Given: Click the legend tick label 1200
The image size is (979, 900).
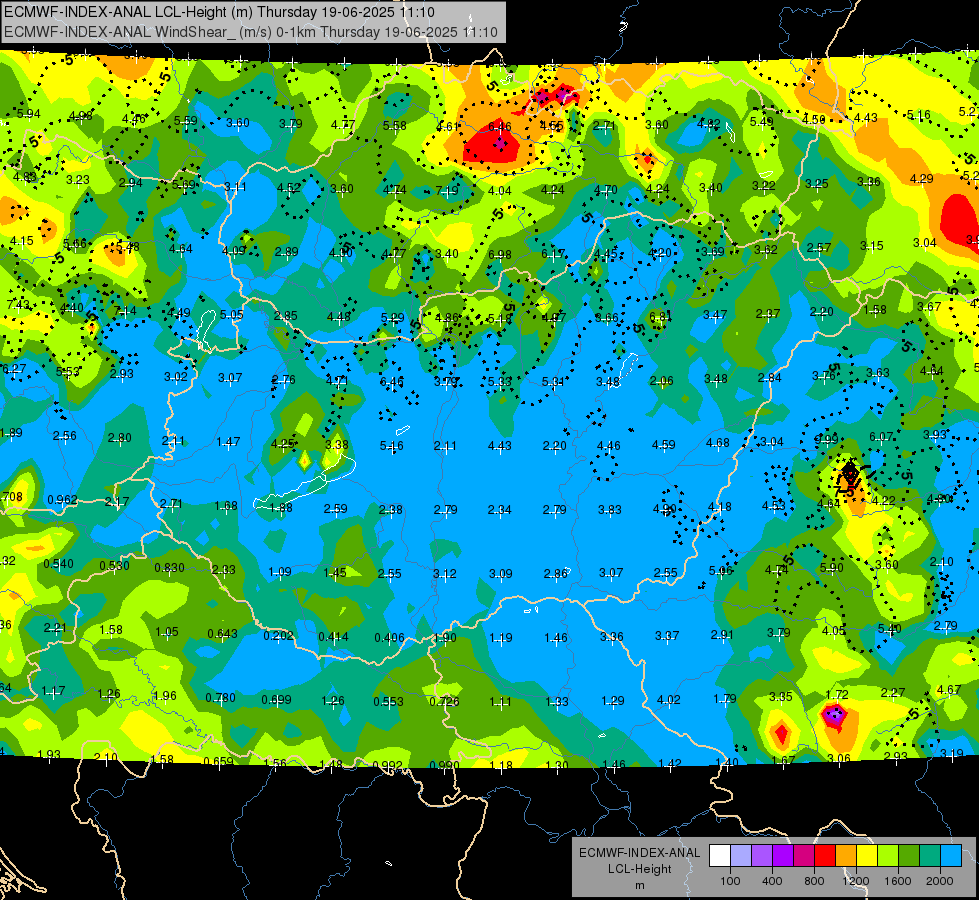Looking at the screenshot, I should (855, 881).
